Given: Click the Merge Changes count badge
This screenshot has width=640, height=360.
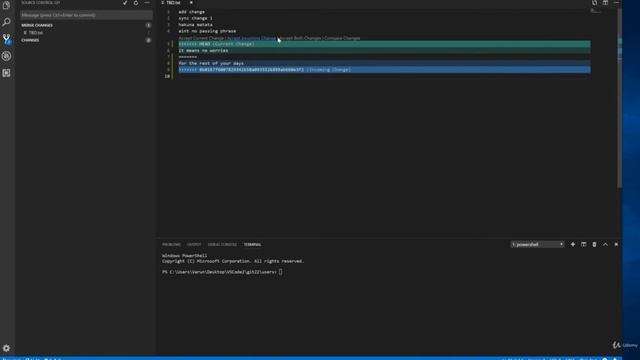Looking at the screenshot, I should [148, 25].
